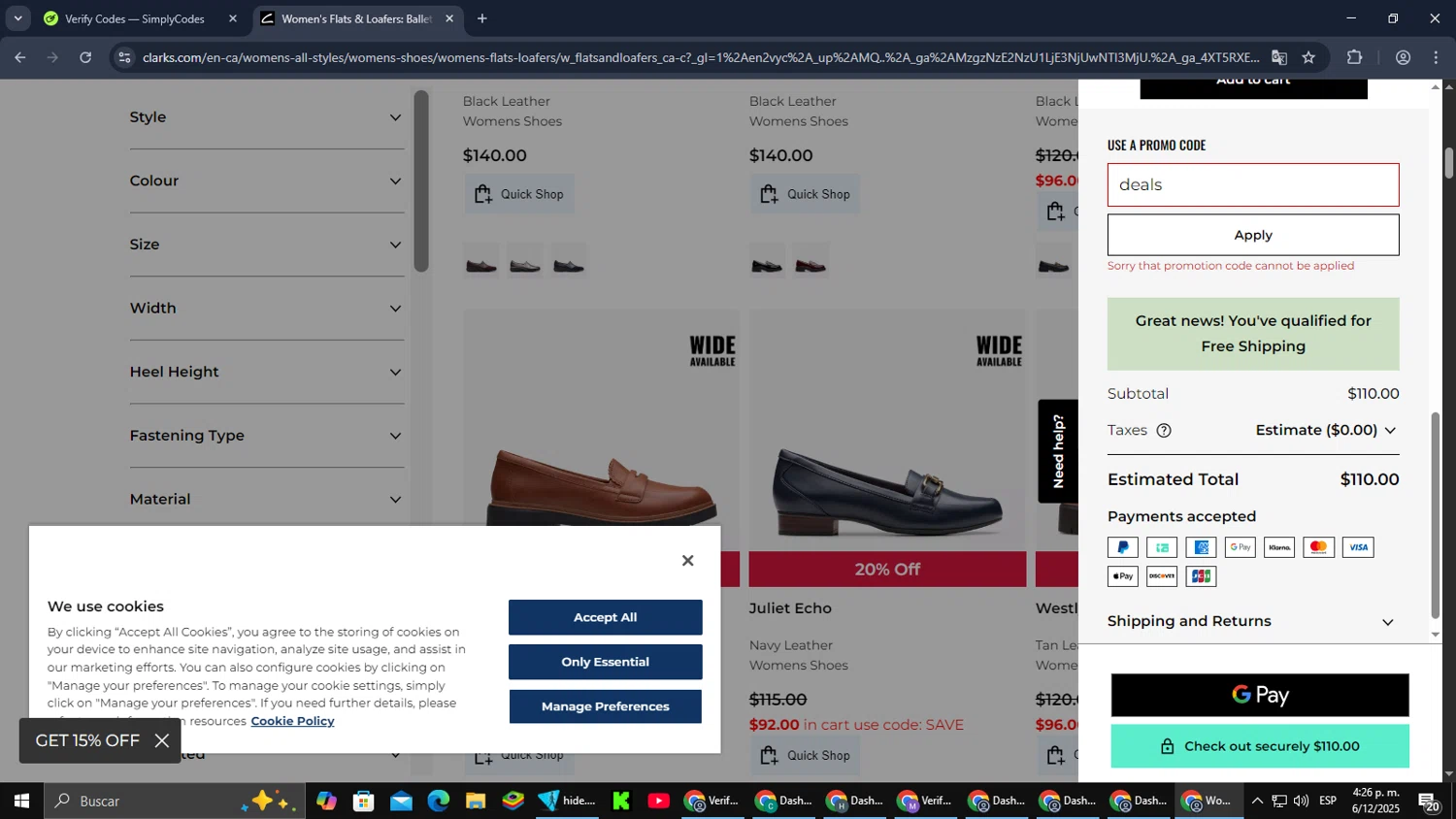
Task: Click the browser address bar URL
Action: [x=699, y=57]
